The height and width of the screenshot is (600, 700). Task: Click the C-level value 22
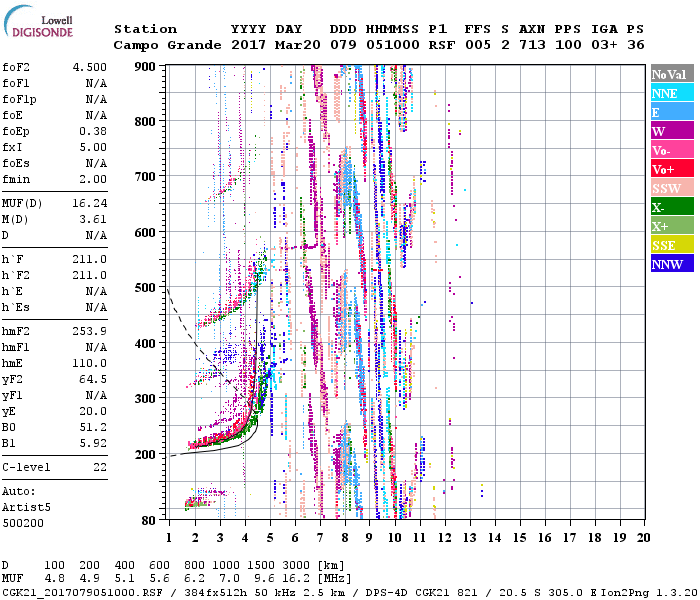coord(100,467)
